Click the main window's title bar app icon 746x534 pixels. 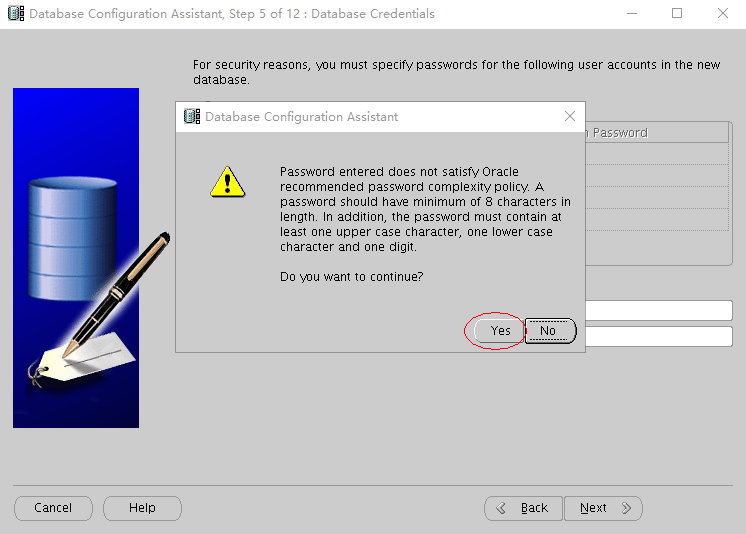pyautogui.click(x=16, y=13)
